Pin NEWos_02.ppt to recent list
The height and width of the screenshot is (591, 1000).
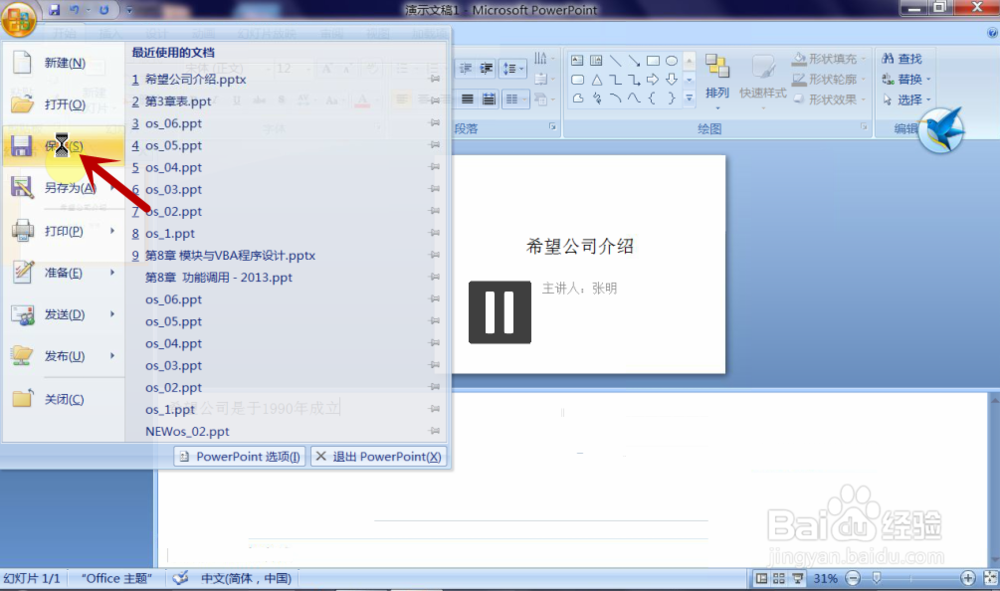pos(434,431)
